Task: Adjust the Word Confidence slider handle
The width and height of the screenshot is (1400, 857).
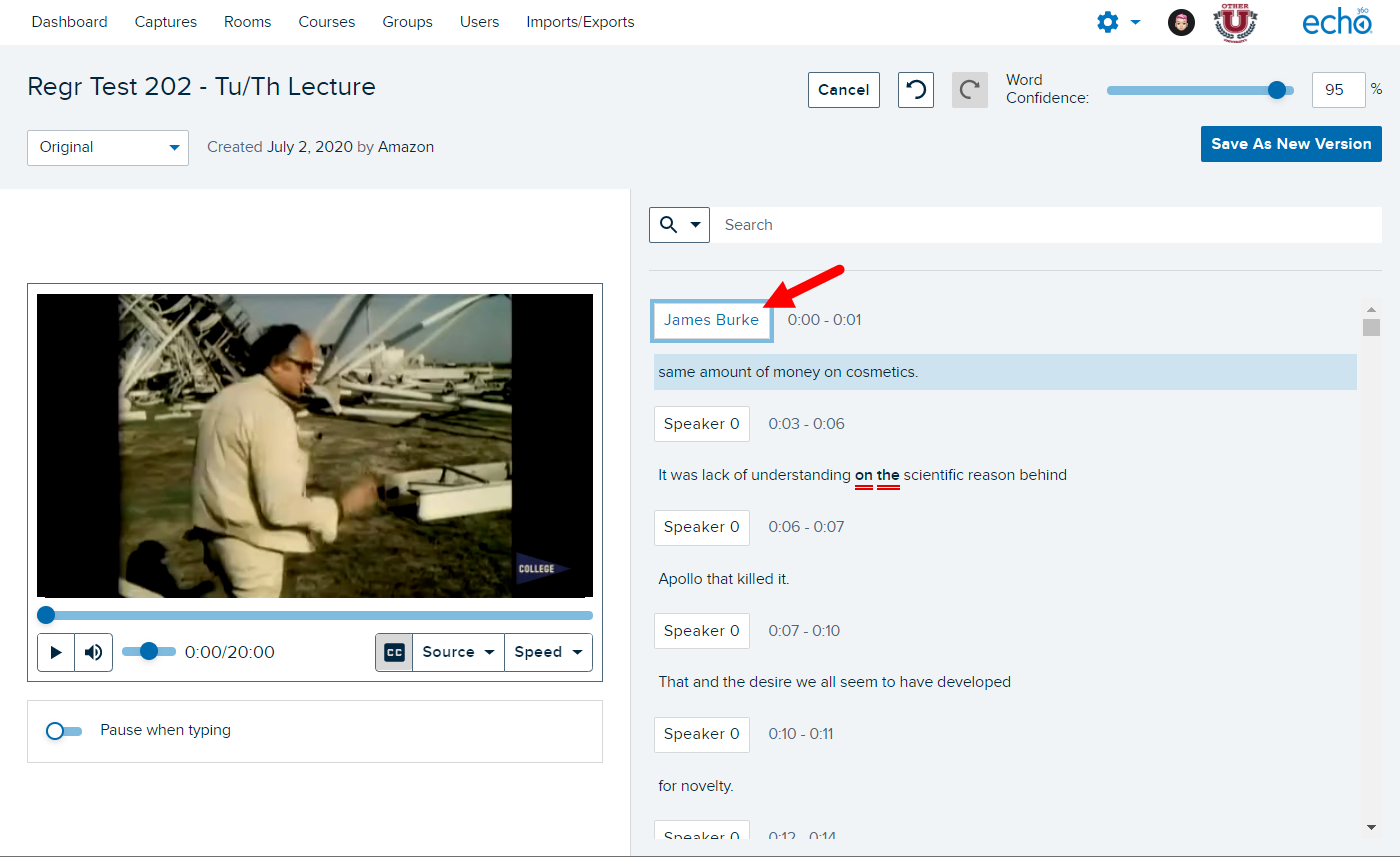Action: [x=1276, y=90]
